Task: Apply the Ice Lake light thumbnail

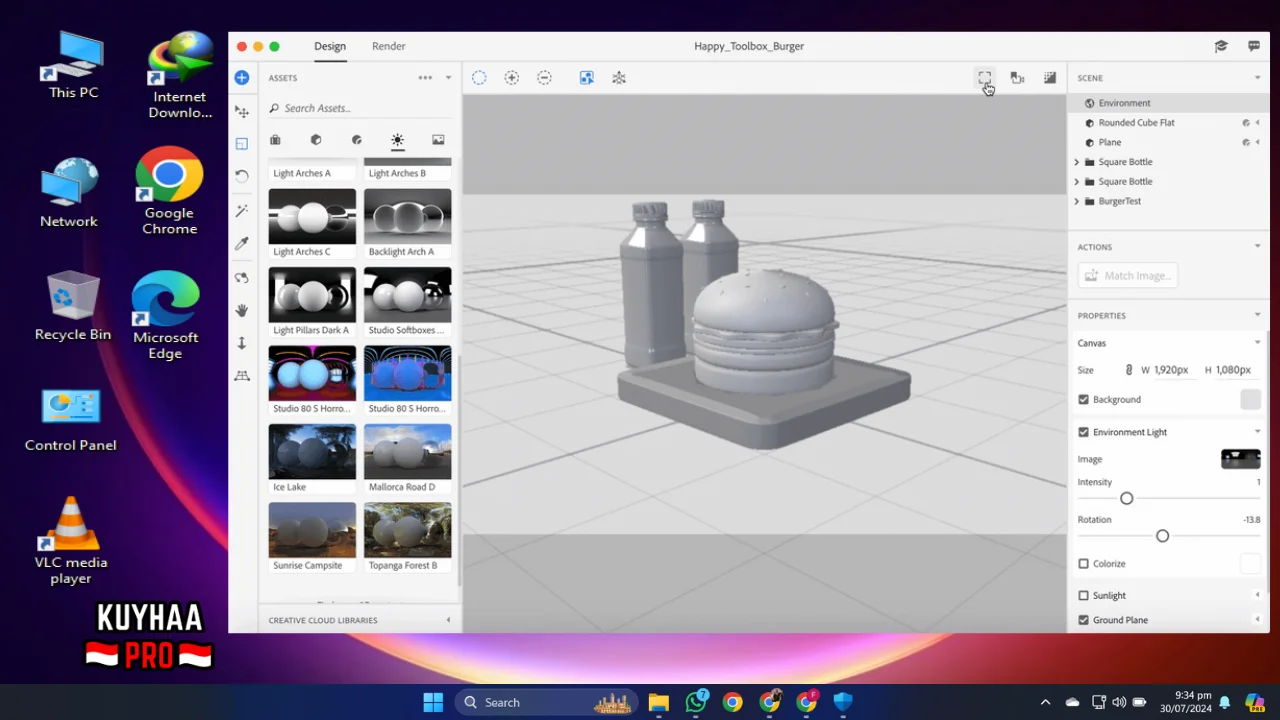Action: [x=312, y=451]
